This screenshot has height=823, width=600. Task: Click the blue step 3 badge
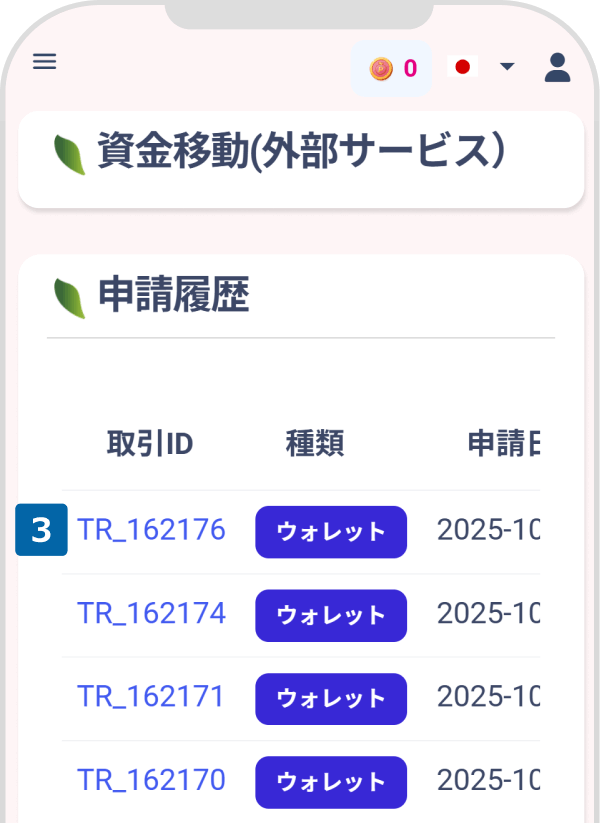41,530
